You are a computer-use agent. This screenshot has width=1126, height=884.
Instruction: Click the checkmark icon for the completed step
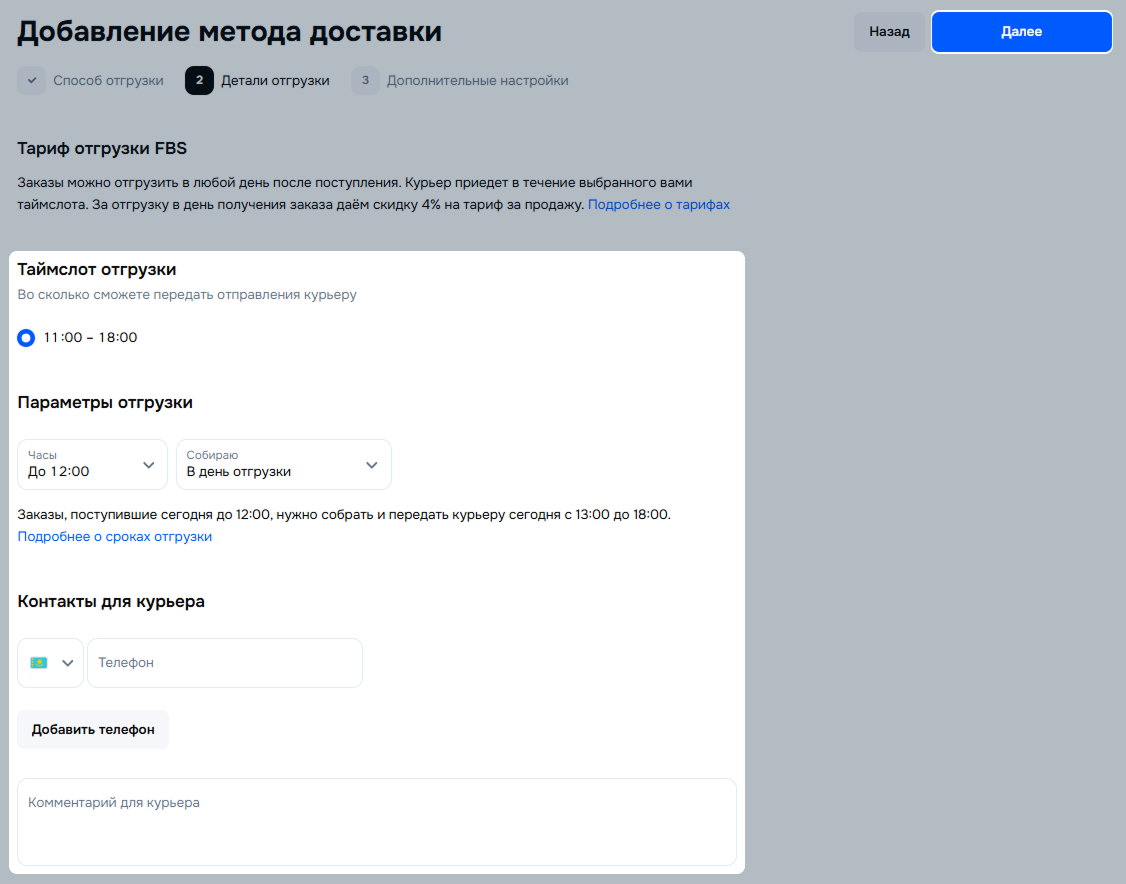[32, 81]
